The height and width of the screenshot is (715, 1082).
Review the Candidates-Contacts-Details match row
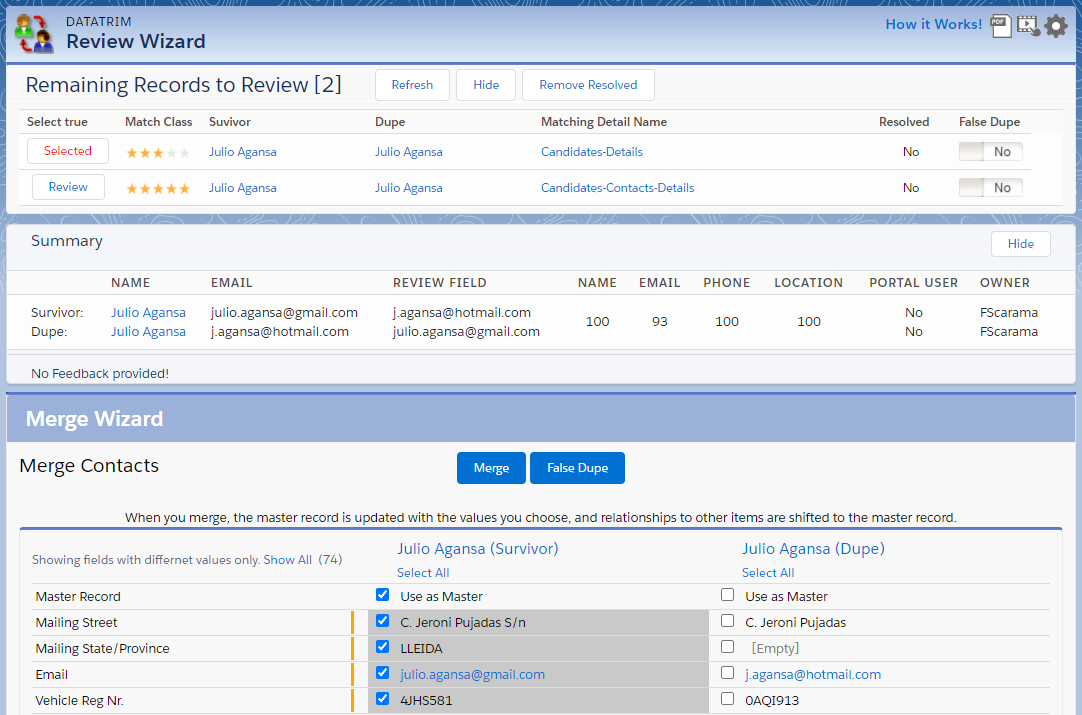pyautogui.click(x=68, y=187)
